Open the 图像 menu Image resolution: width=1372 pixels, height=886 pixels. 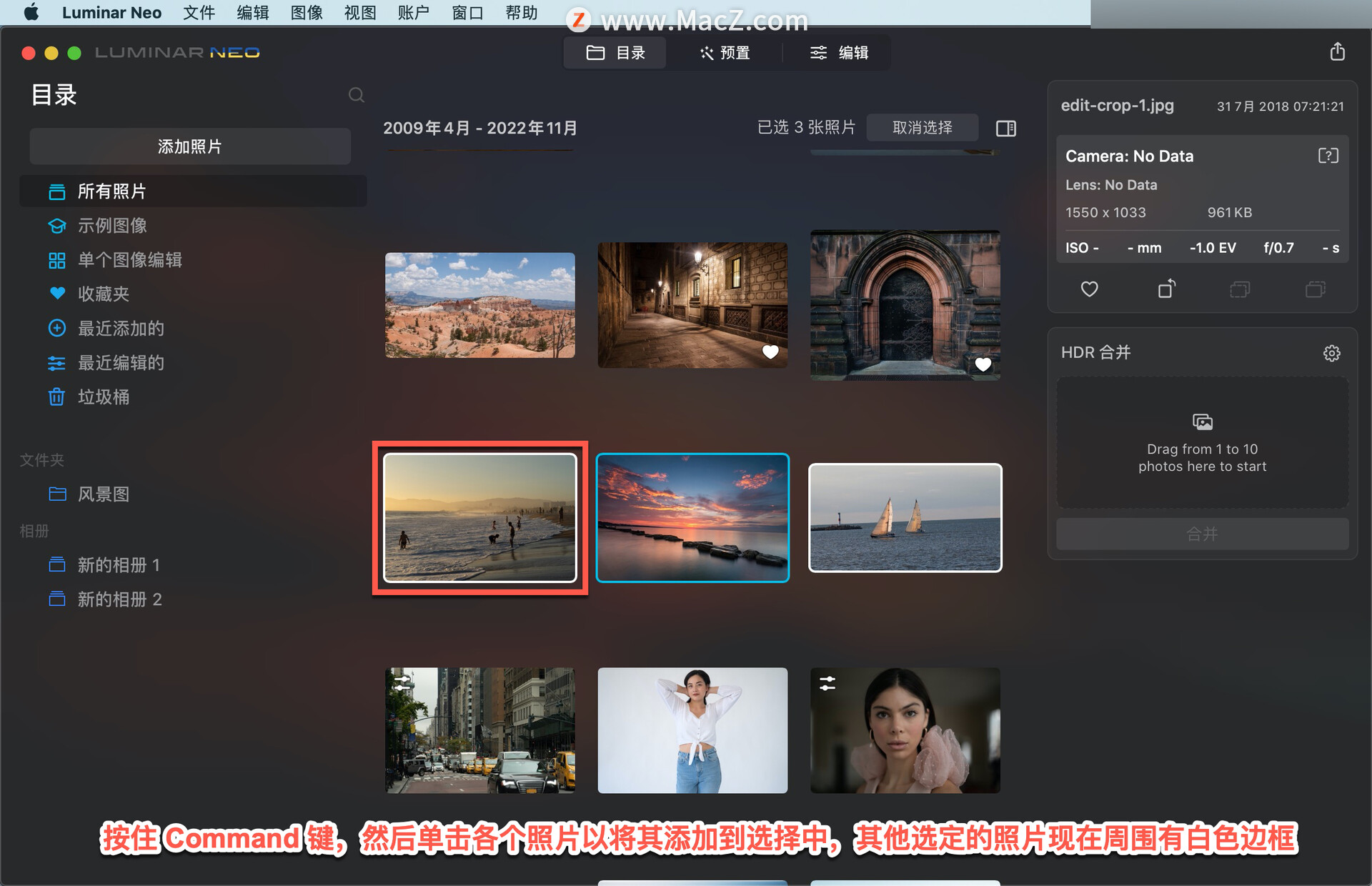point(307,12)
